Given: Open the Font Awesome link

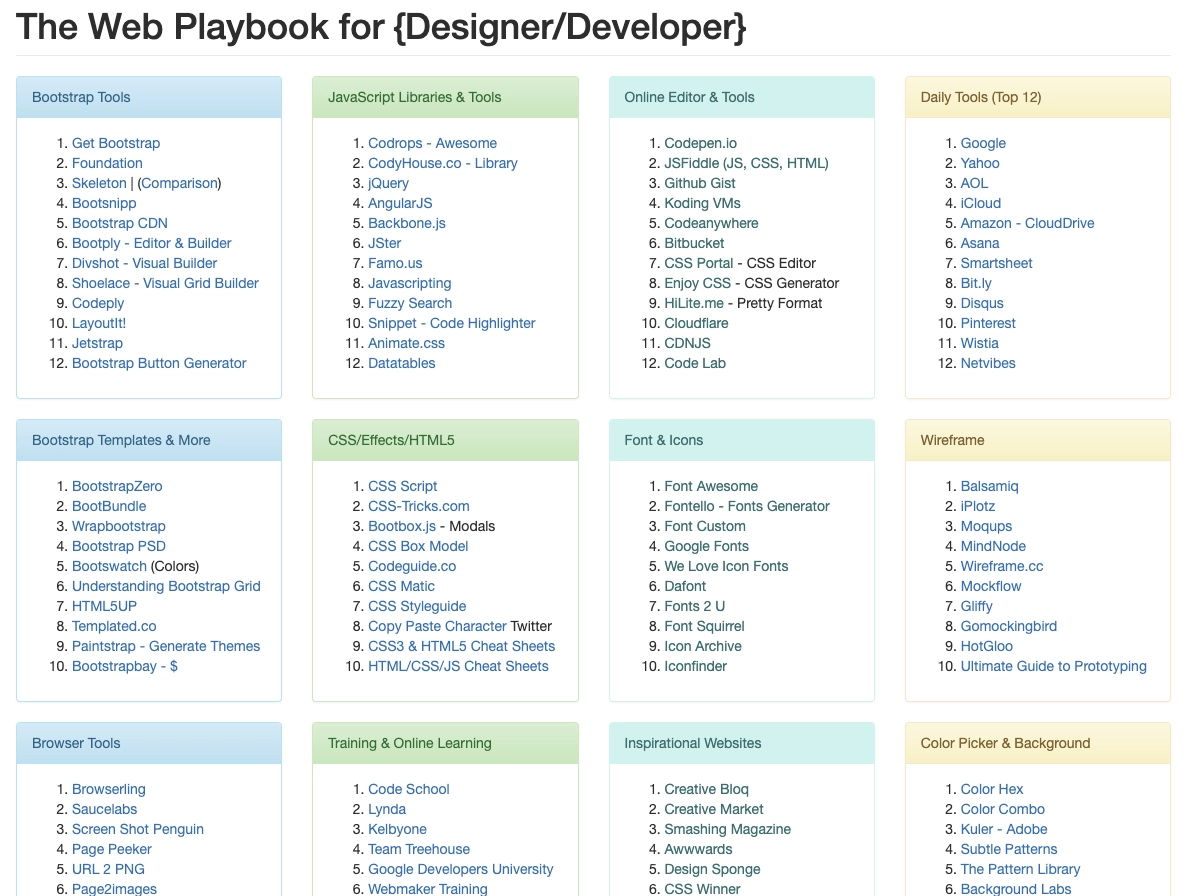Looking at the screenshot, I should coord(711,486).
